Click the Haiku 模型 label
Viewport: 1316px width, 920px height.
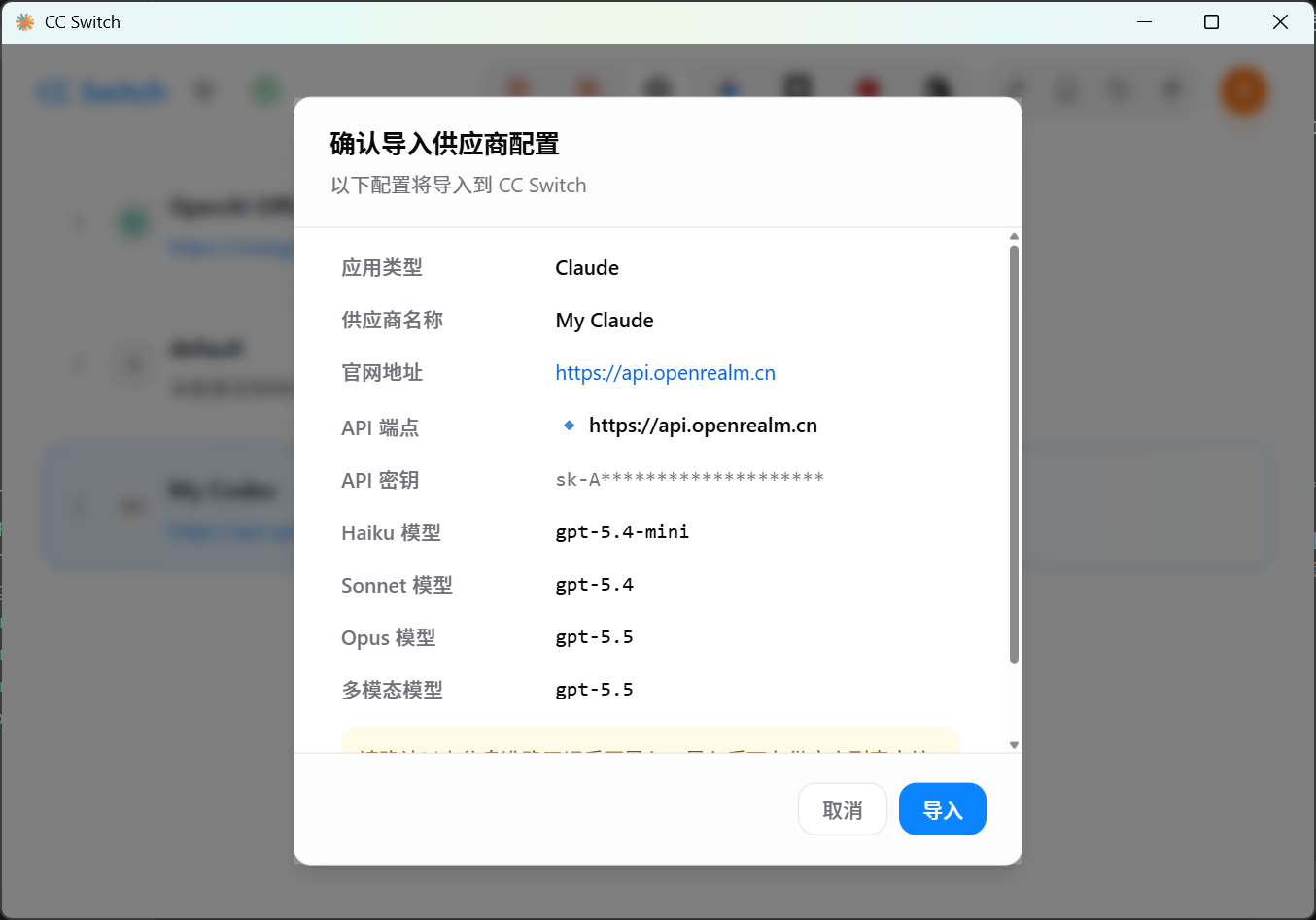pos(391,532)
